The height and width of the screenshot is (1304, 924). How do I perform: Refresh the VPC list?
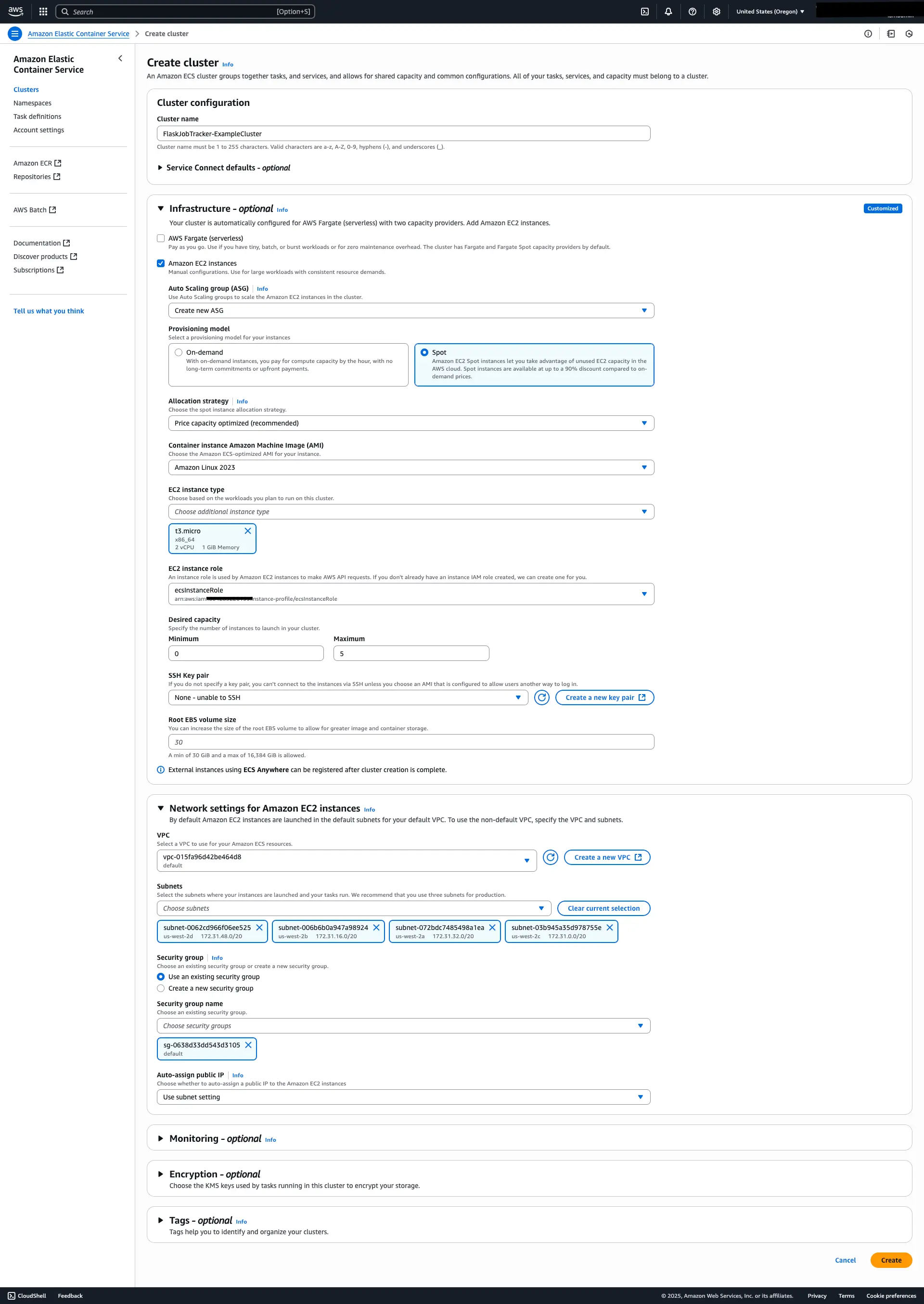[550, 857]
